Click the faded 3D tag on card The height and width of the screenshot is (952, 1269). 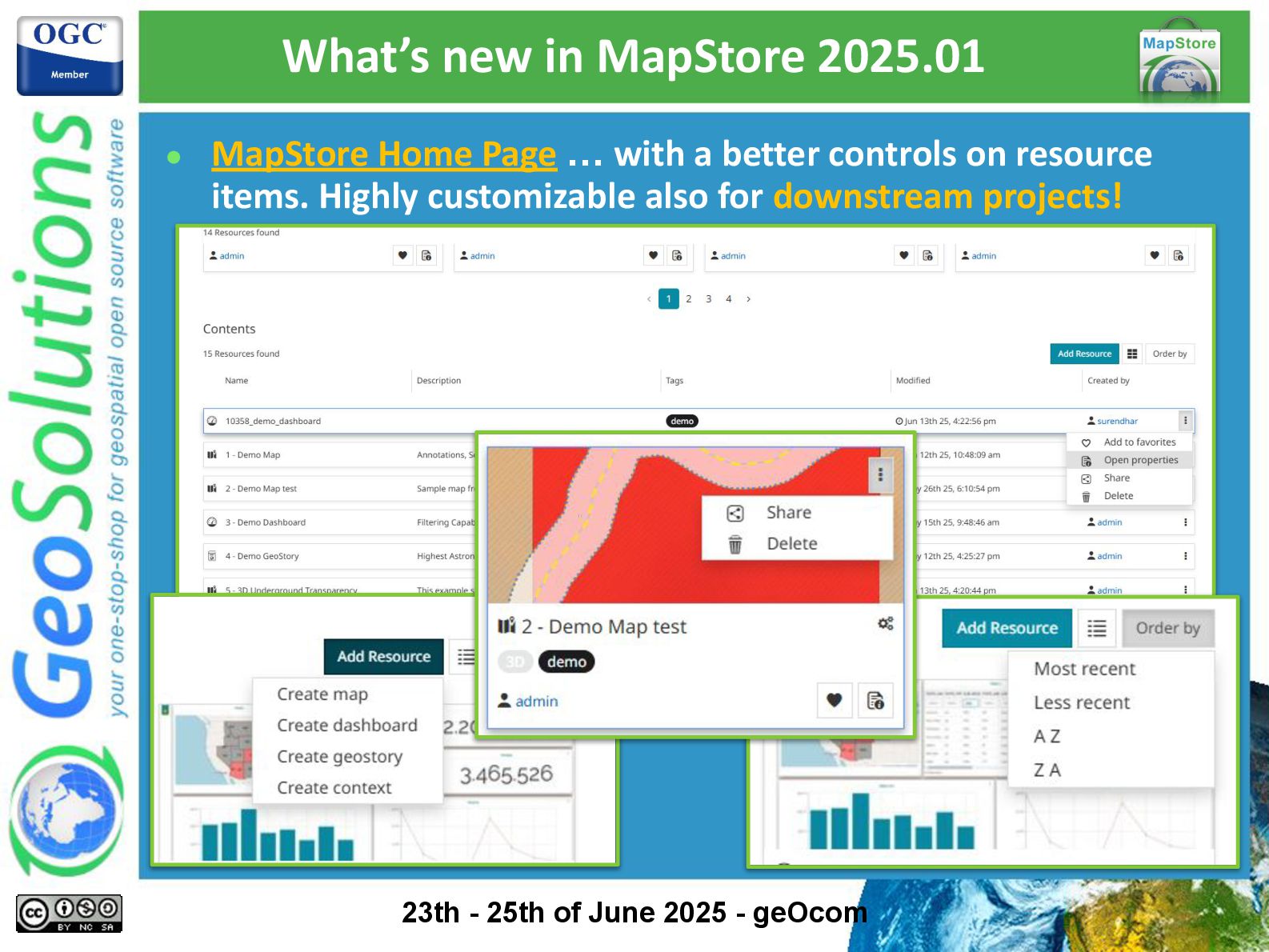(x=515, y=662)
